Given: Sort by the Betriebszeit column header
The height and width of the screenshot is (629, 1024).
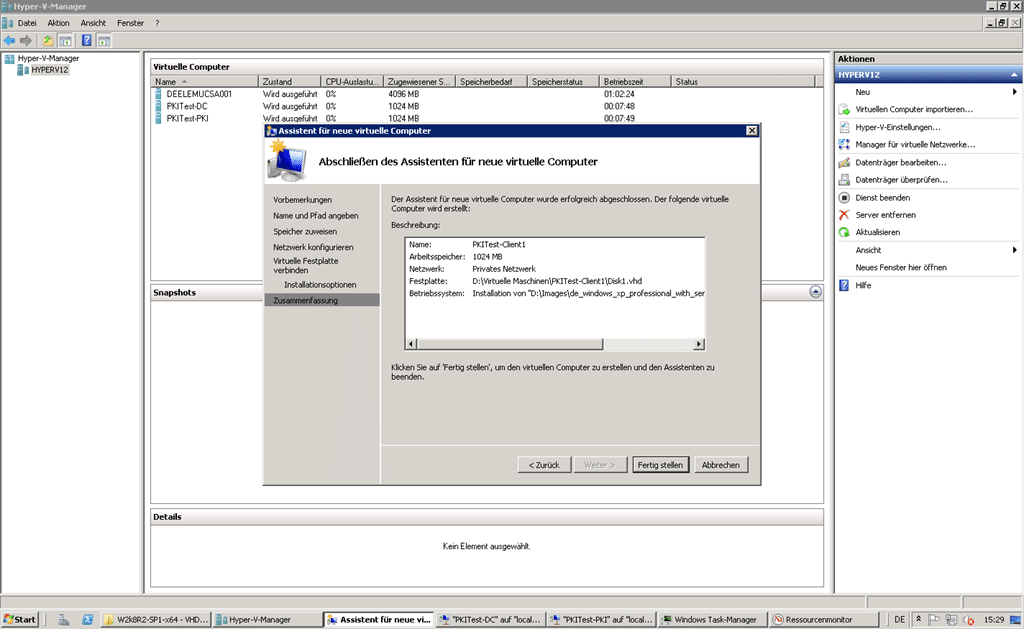Looking at the screenshot, I should click(635, 82).
